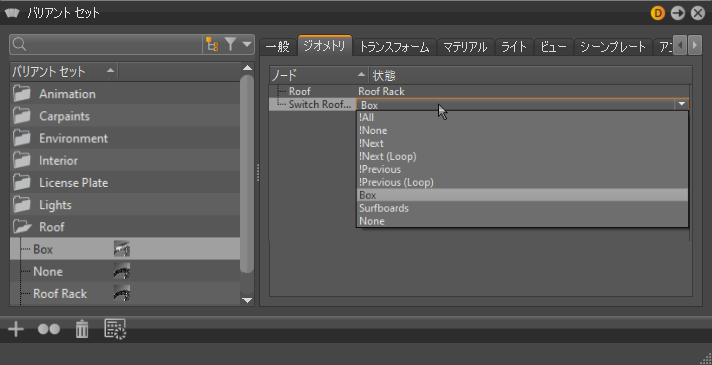Click the add variant set plus icon
This screenshot has width=712, height=365.
click(16, 329)
